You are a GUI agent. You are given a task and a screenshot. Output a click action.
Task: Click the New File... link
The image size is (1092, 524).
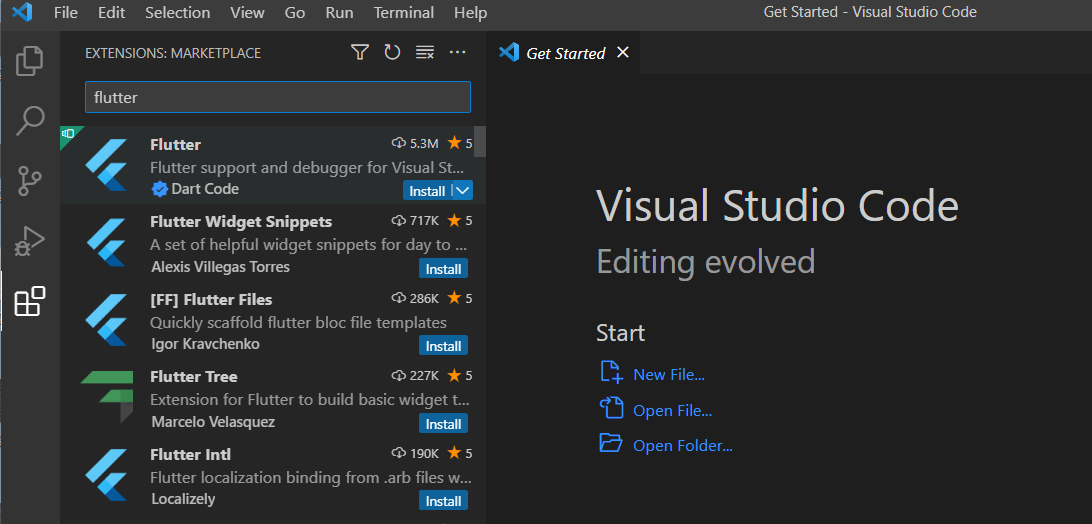(669, 375)
